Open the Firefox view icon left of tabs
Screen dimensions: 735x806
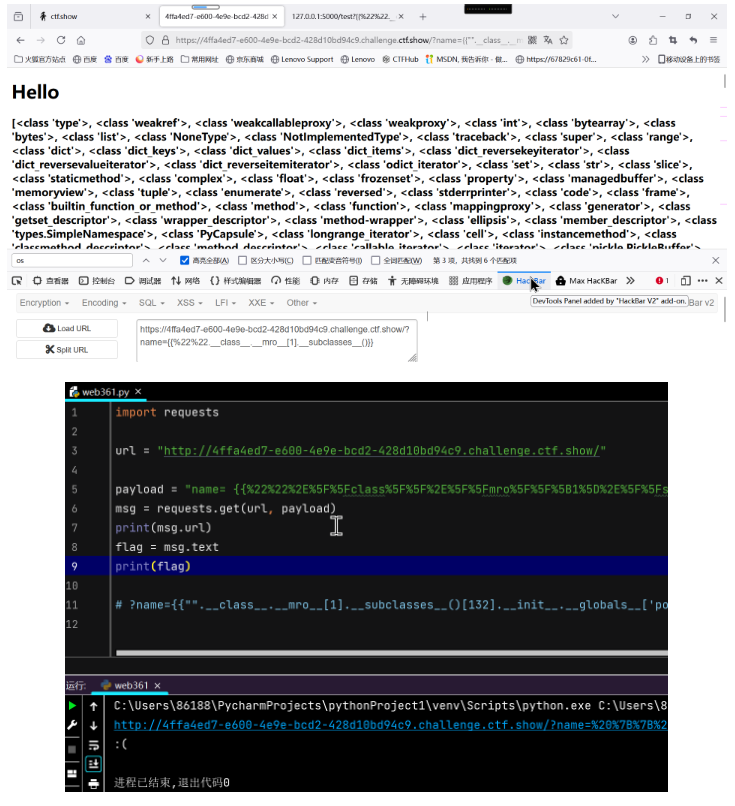click(x=19, y=16)
